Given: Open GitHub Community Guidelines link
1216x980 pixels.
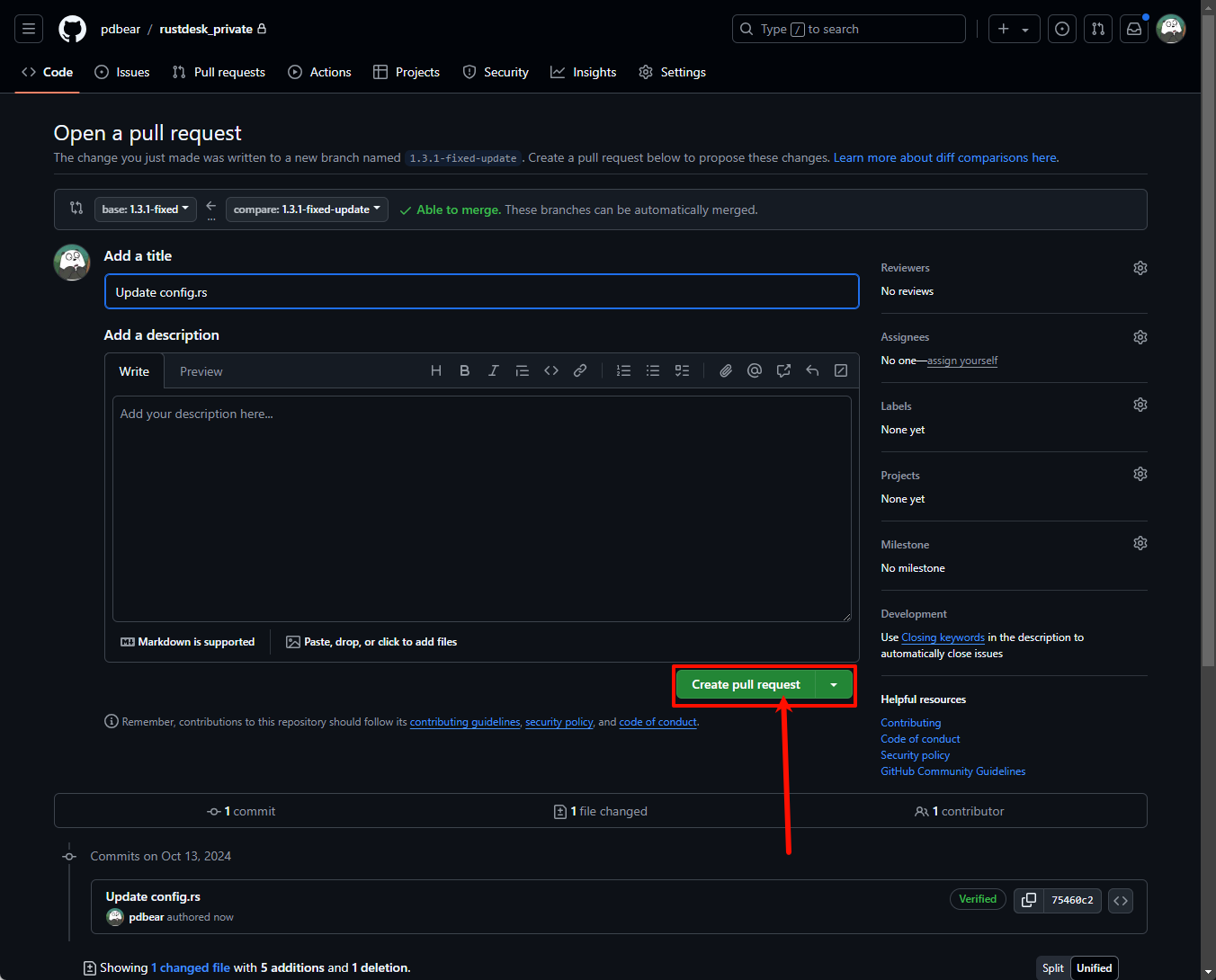Looking at the screenshot, I should 953,771.
